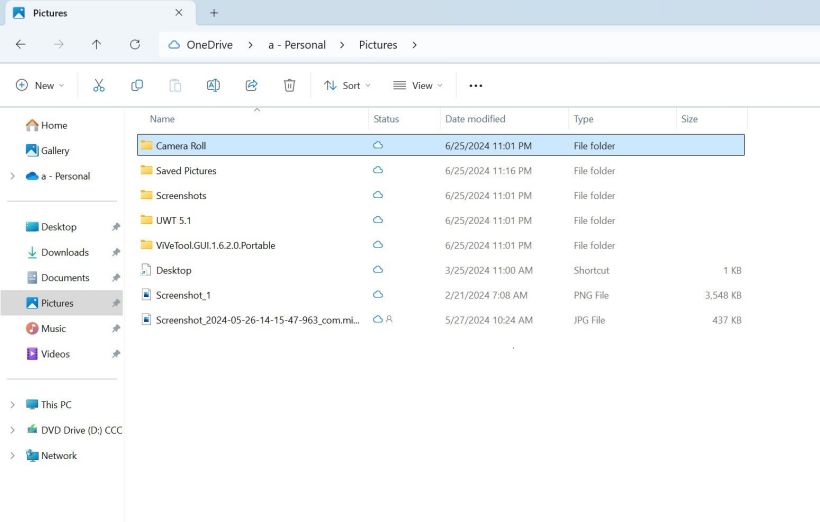
Task: Click the Delete trash can icon
Action: [289, 86]
